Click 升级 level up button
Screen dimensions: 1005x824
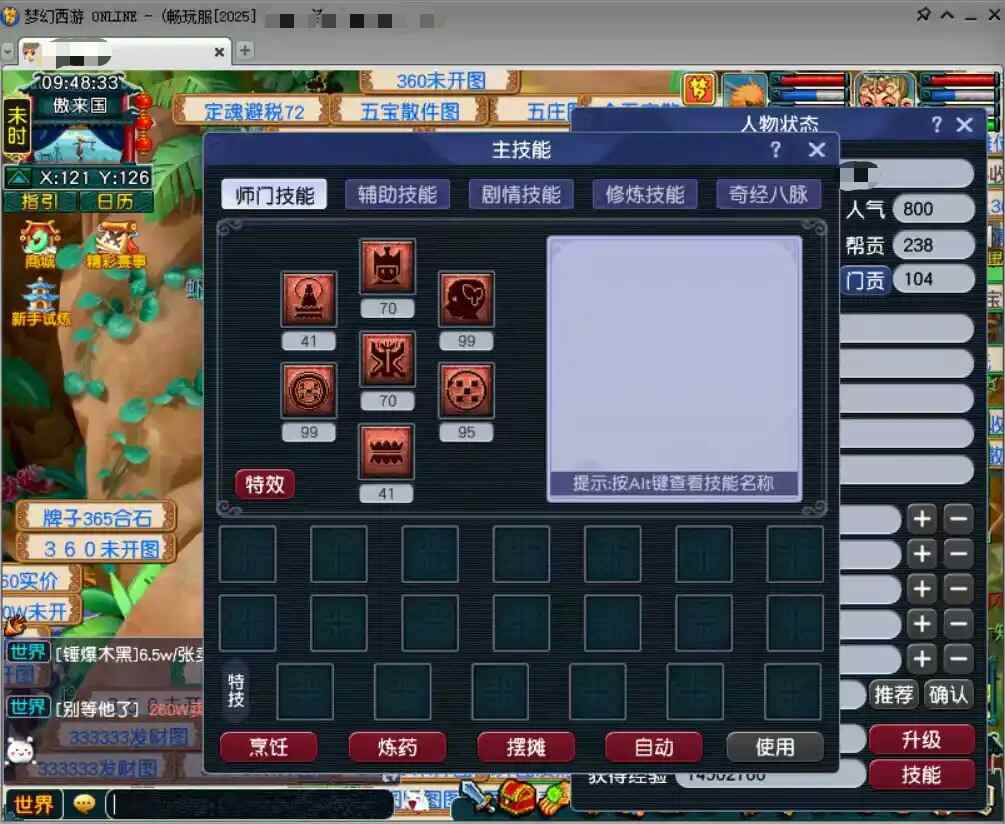(x=922, y=740)
